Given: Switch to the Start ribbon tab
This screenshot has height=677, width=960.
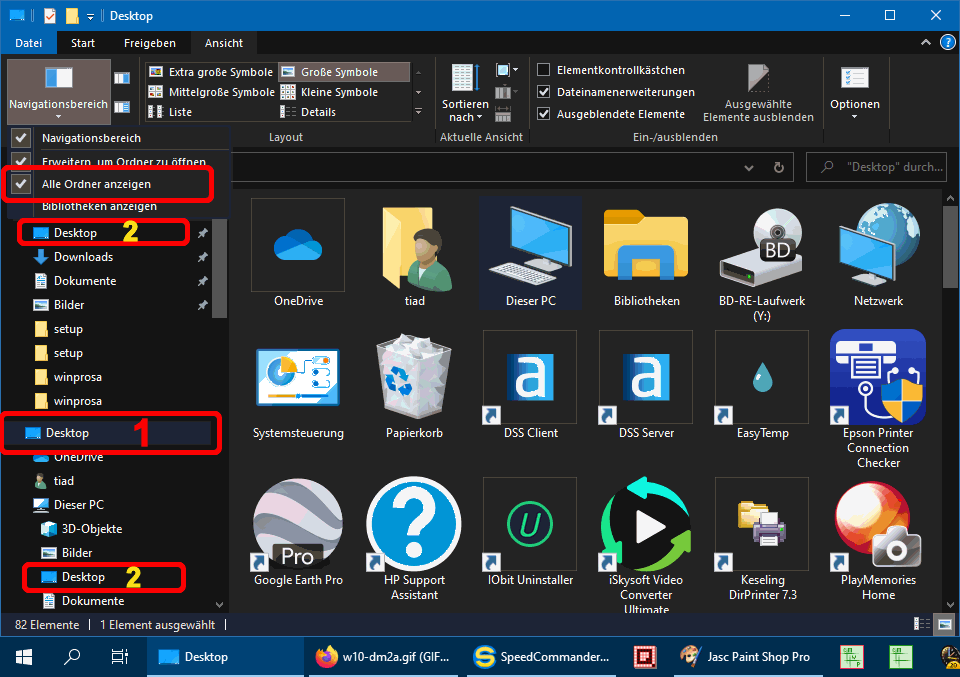Looking at the screenshot, I should coord(83,43).
